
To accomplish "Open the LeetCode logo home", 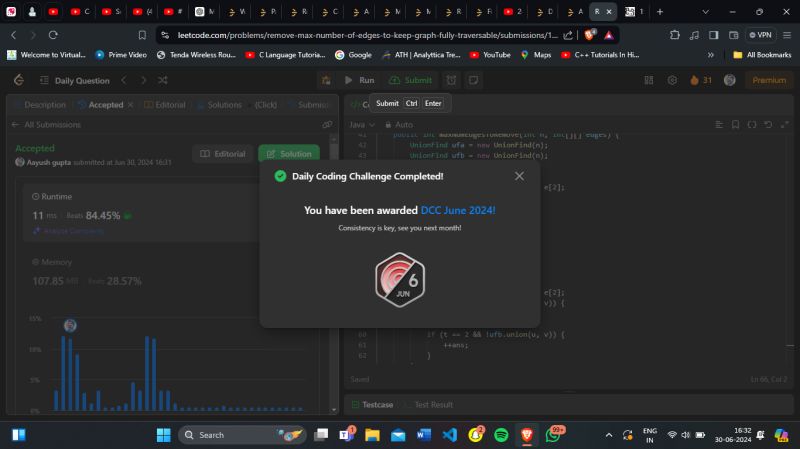I will tap(19, 80).
